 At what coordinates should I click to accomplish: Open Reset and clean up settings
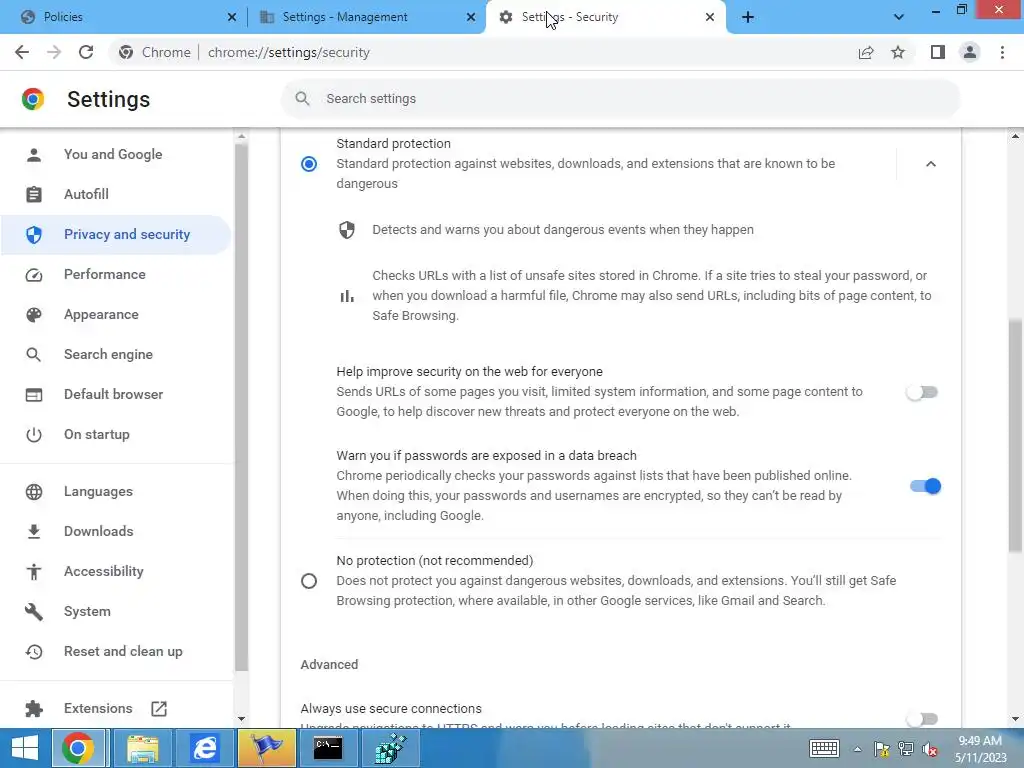(x=116, y=651)
